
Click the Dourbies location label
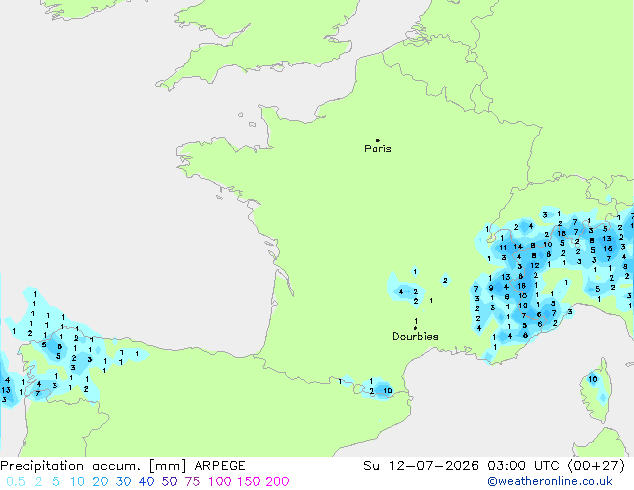coord(415,336)
